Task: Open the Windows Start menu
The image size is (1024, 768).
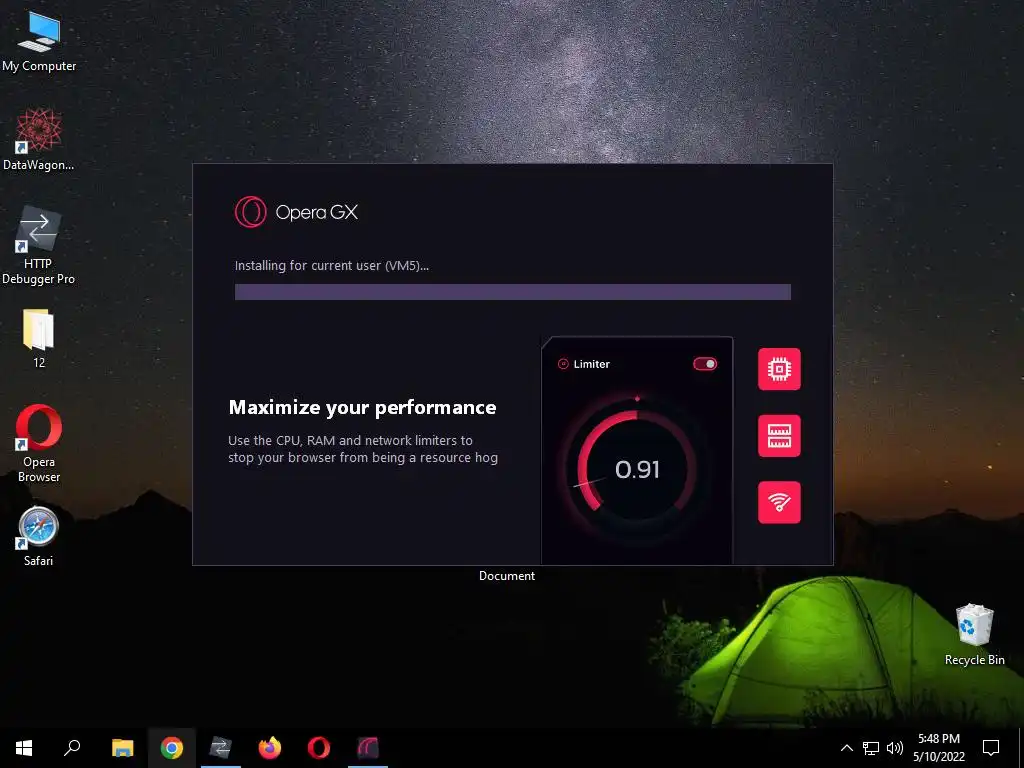Action: [24, 748]
